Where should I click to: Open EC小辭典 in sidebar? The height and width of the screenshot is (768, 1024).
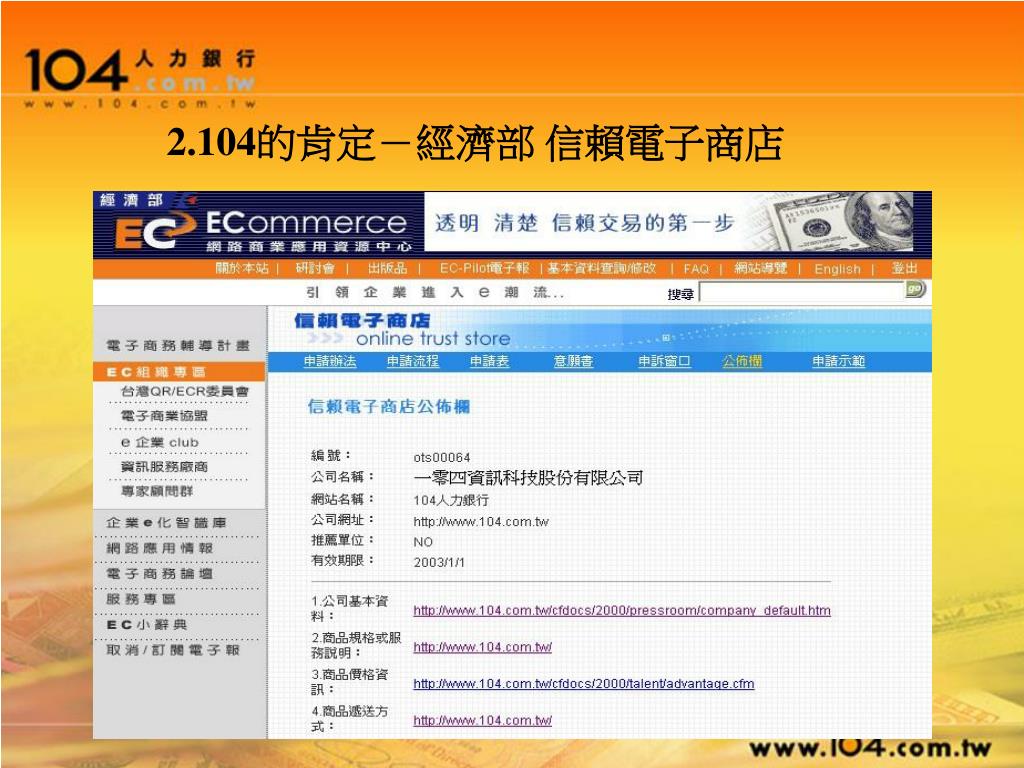point(148,625)
